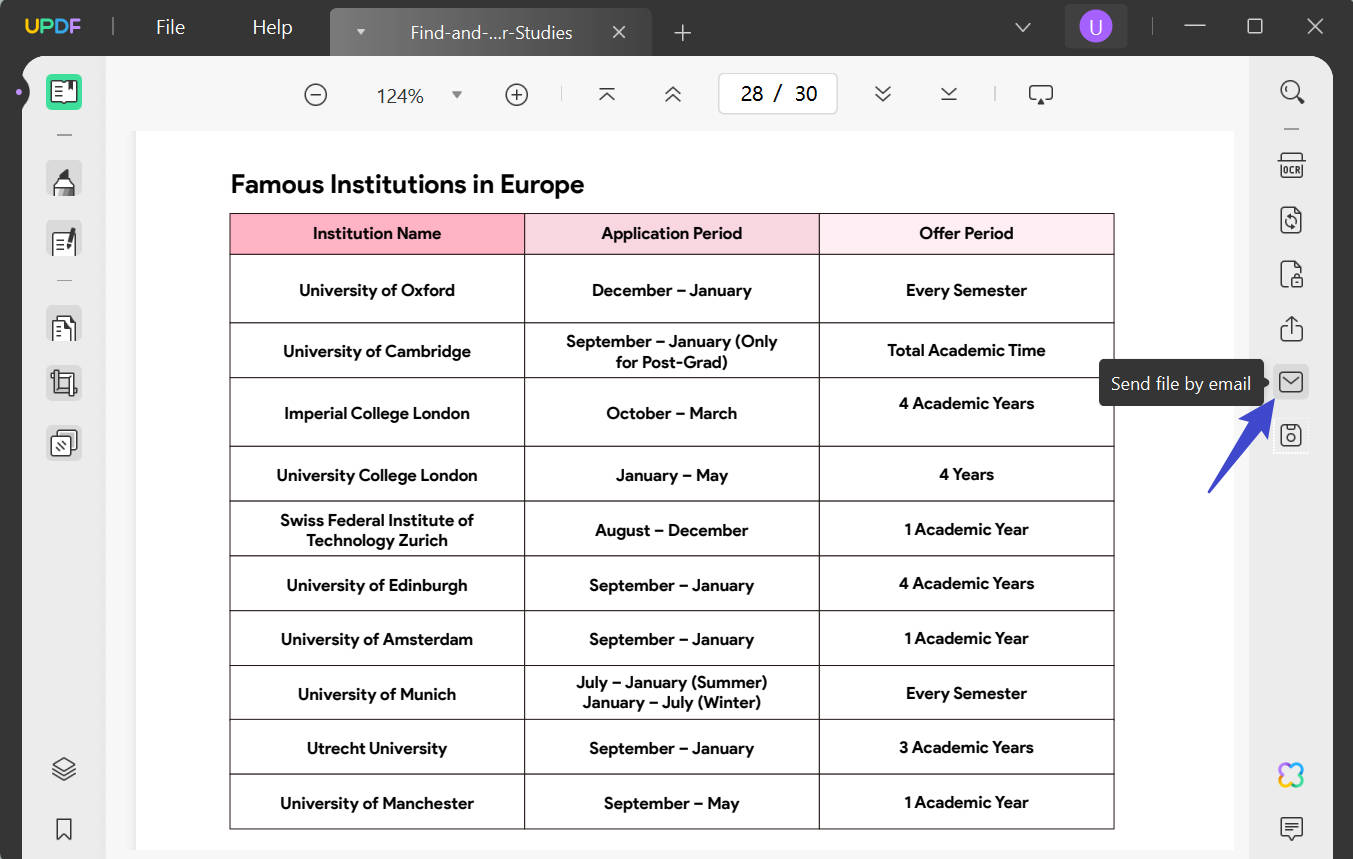Click Save as Other icon
Screen dimensions: 1353x859
(x=1291, y=435)
